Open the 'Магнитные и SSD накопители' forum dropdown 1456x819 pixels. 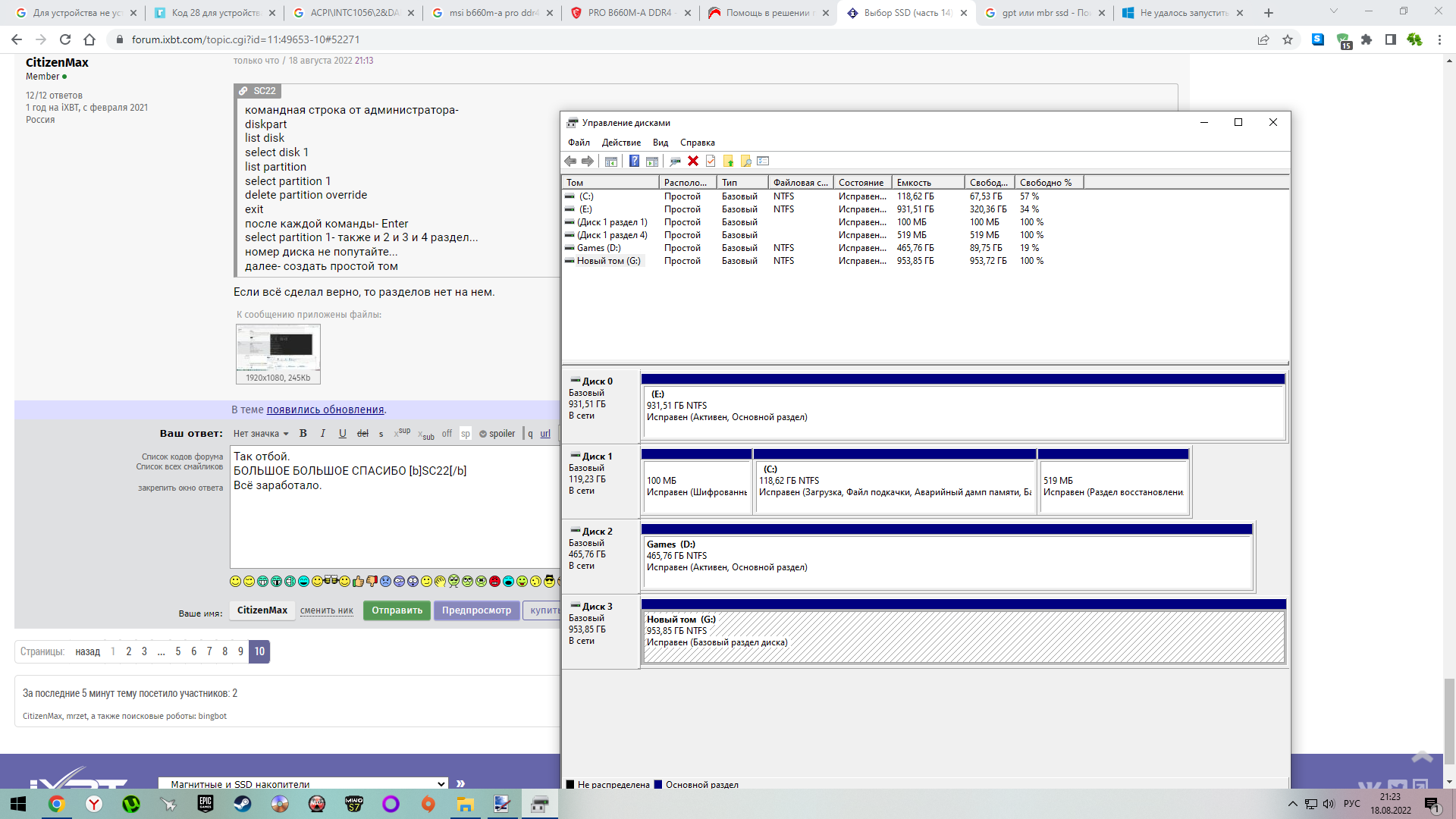pos(303,784)
